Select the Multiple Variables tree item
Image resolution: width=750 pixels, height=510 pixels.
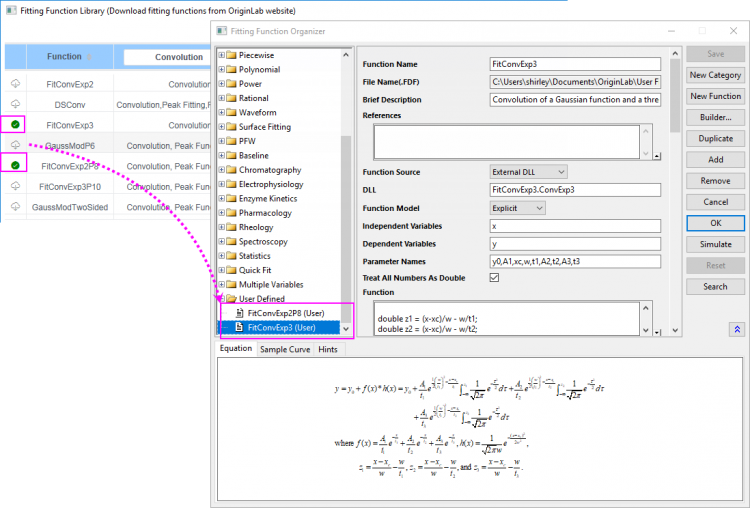click(x=271, y=285)
